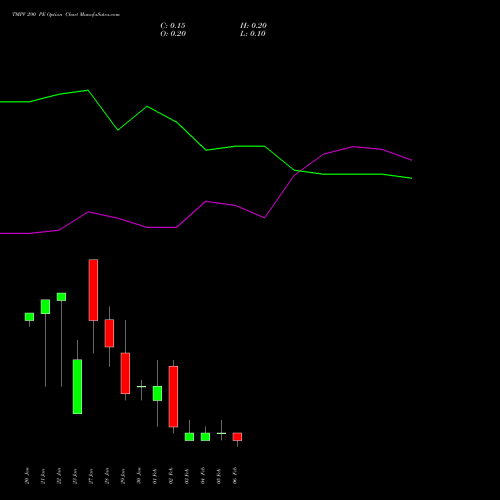This screenshot has width=500, height=500.
Task: Click the chart title text at top
Action: 66,15
